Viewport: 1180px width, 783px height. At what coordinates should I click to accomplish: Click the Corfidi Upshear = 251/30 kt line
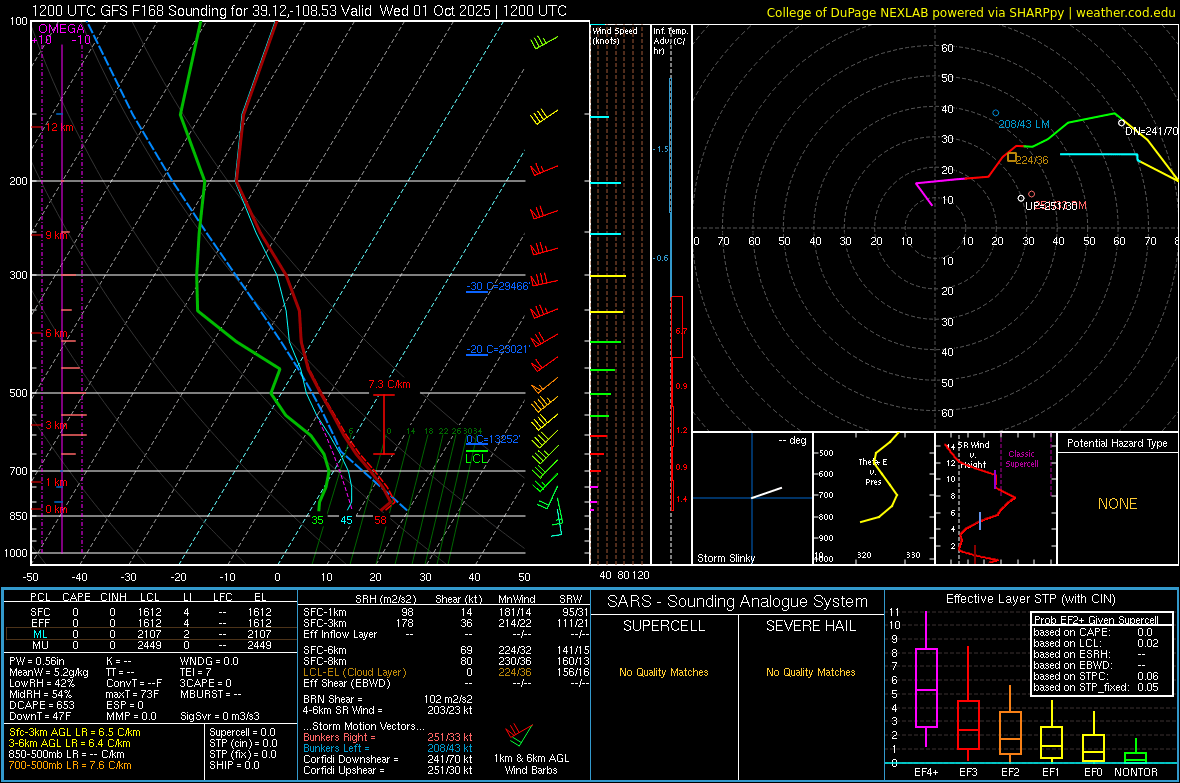point(388,770)
